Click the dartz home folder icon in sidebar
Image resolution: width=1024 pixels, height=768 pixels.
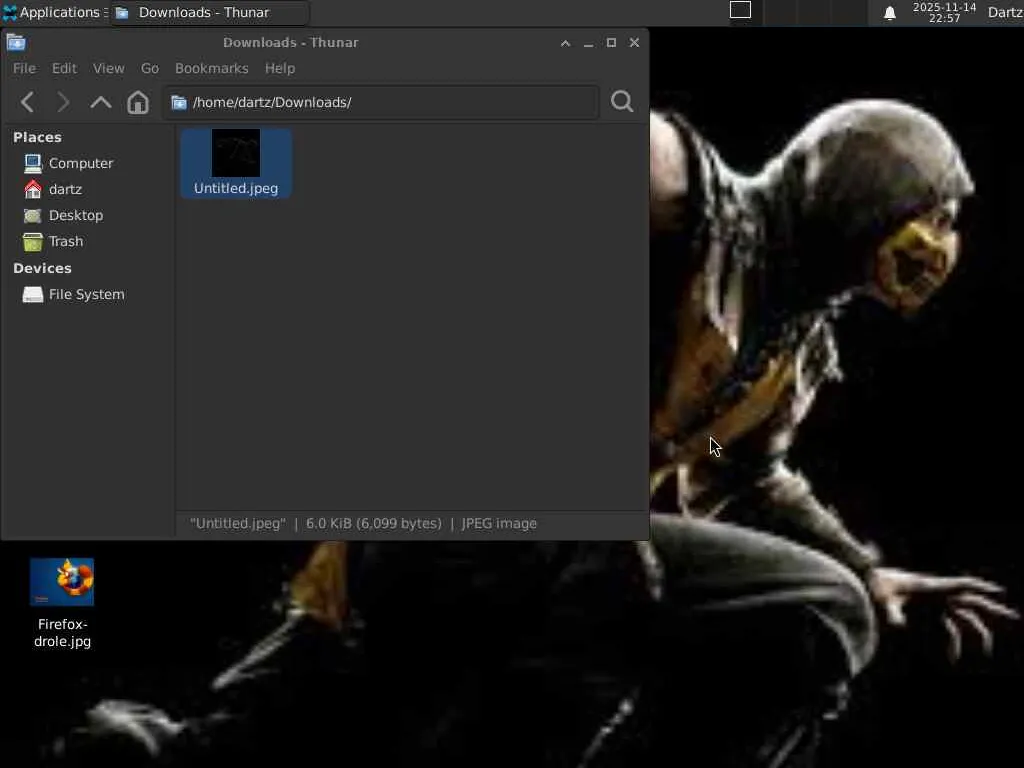click(x=33, y=189)
